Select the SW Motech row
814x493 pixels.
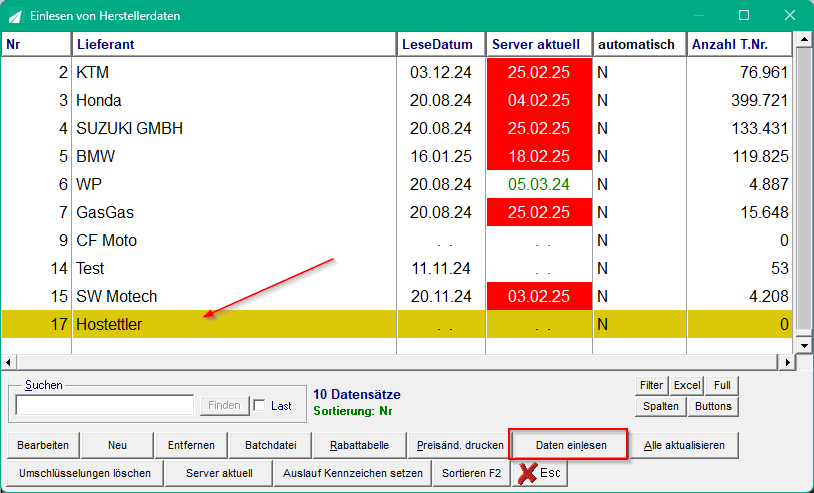point(397,296)
